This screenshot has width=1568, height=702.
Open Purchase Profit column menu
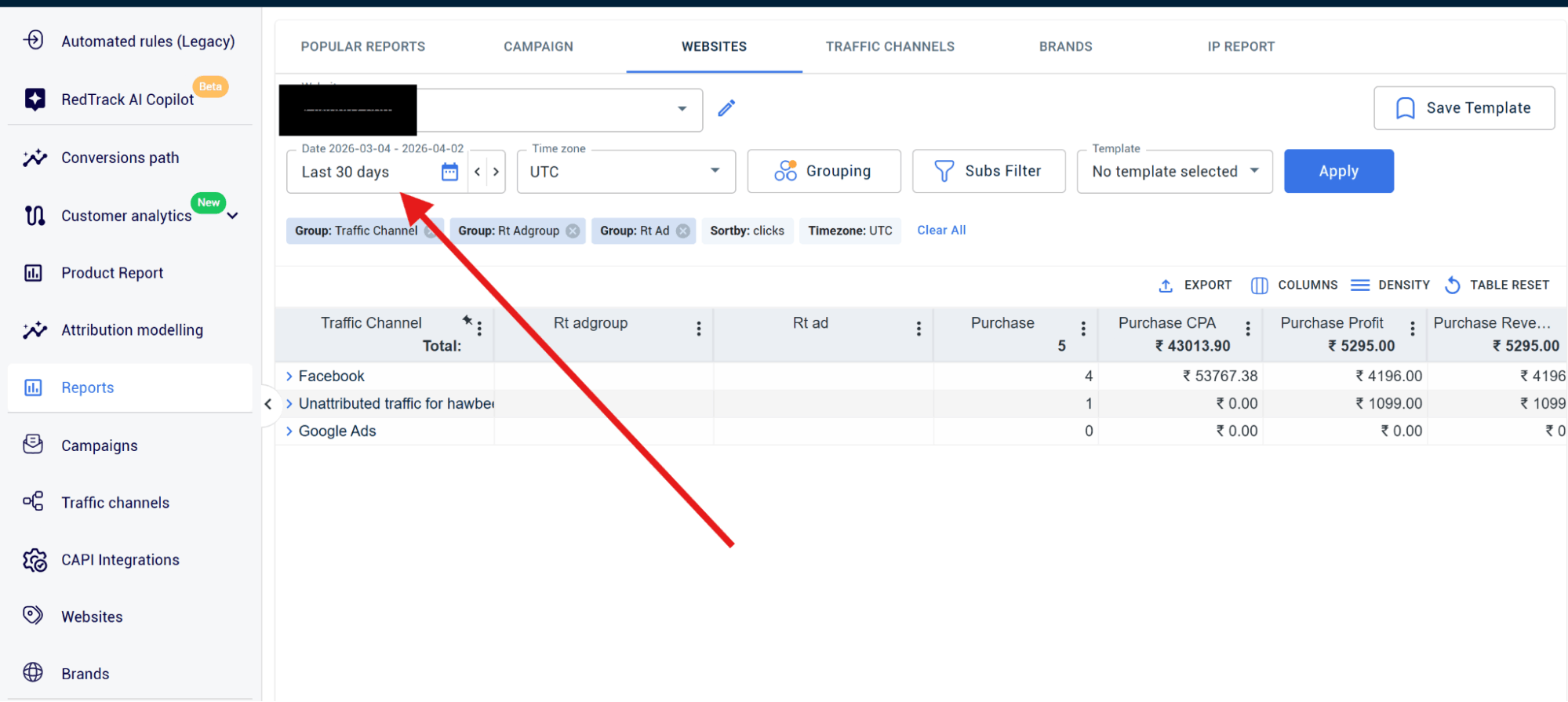1413,329
